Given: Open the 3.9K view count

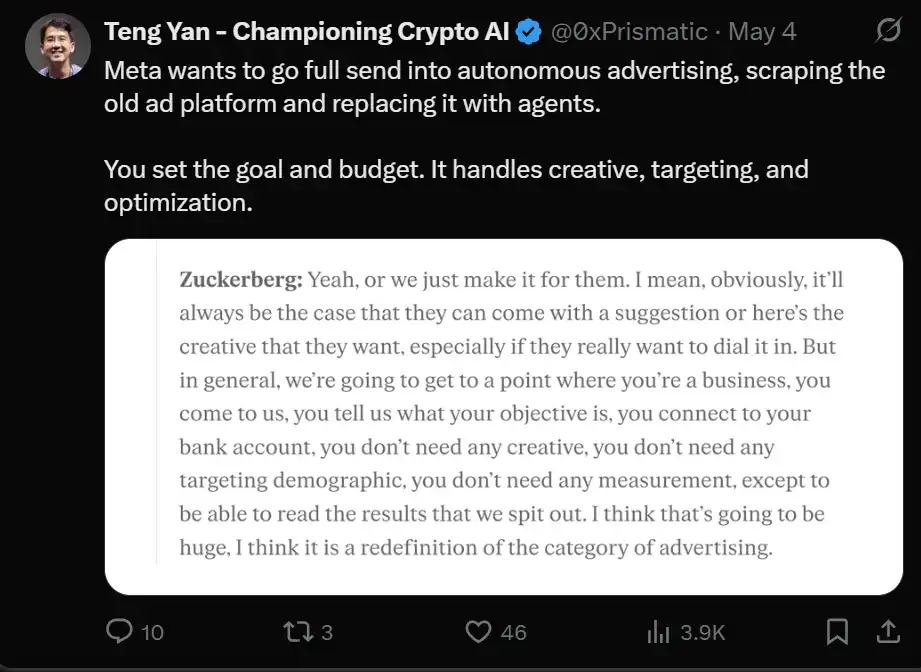Looking at the screenshot, I should click(703, 632).
